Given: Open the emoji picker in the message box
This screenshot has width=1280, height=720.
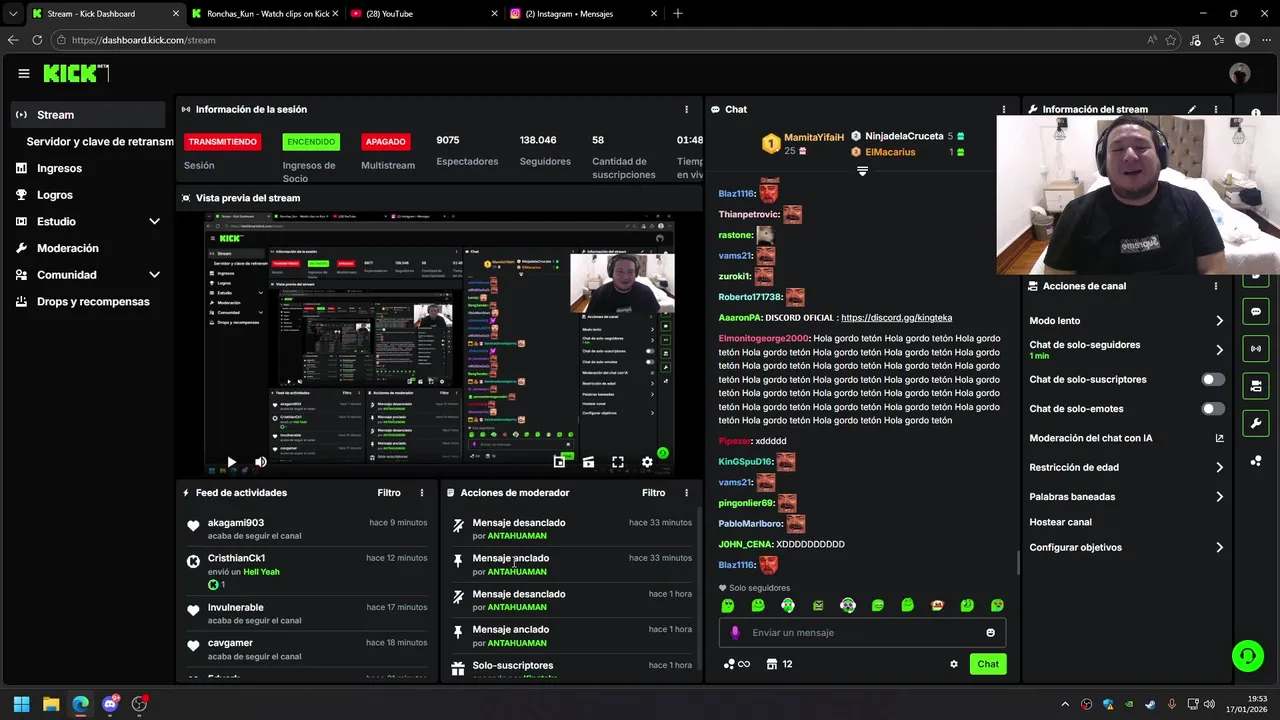Looking at the screenshot, I should coord(991,633).
